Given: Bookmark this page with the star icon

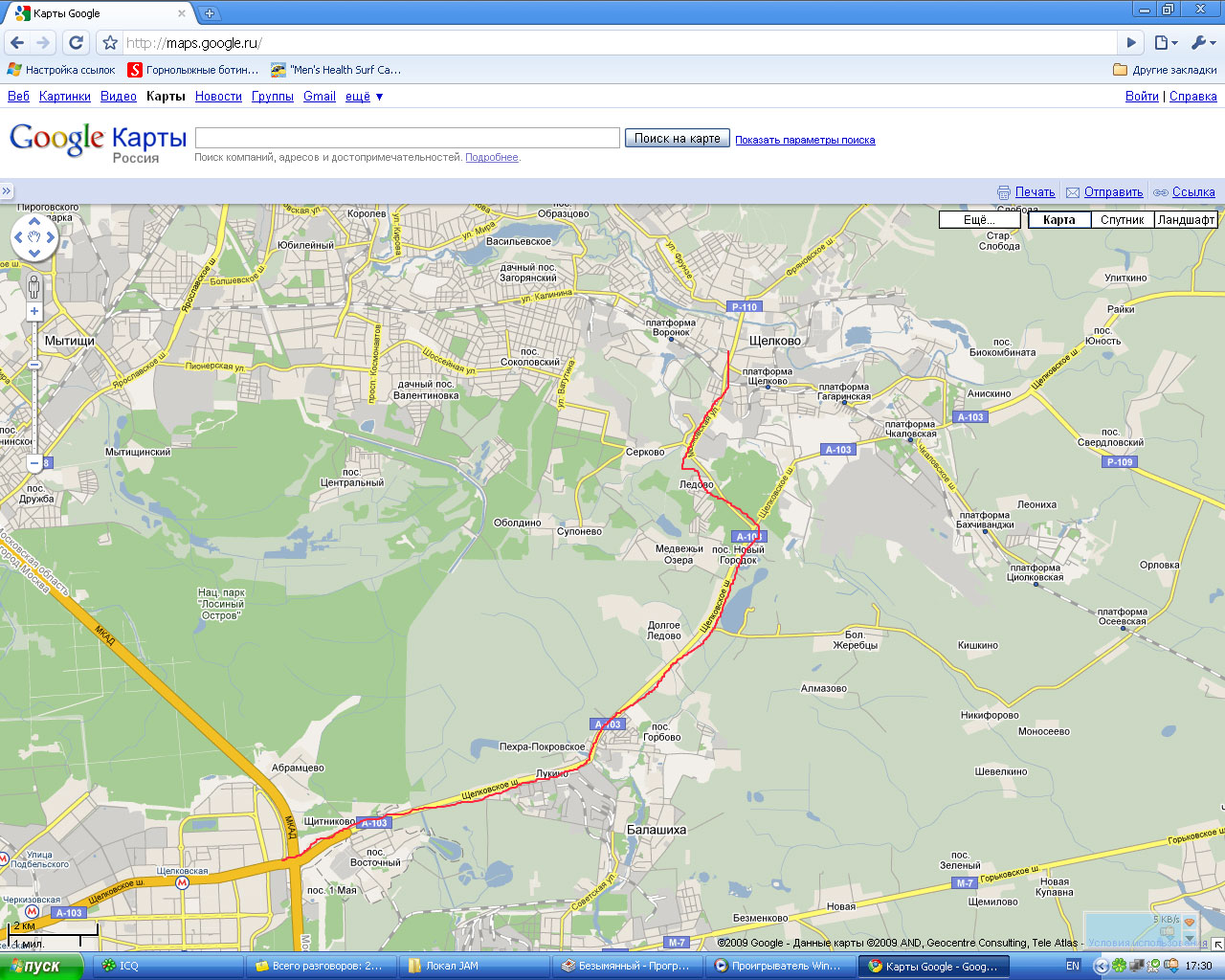Looking at the screenshot, I should pos(110,42).
